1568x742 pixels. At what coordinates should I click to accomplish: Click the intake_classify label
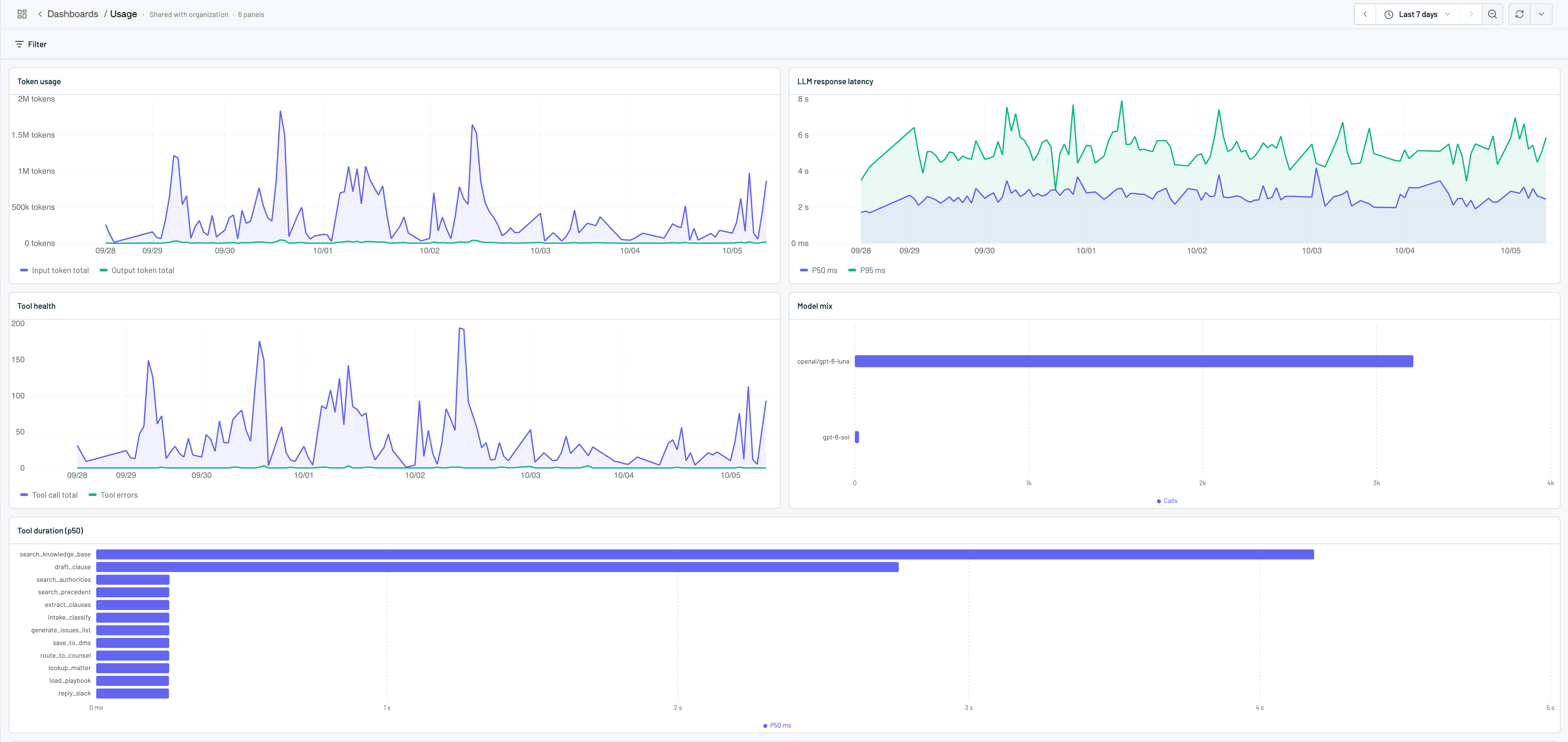coord(69,618)
